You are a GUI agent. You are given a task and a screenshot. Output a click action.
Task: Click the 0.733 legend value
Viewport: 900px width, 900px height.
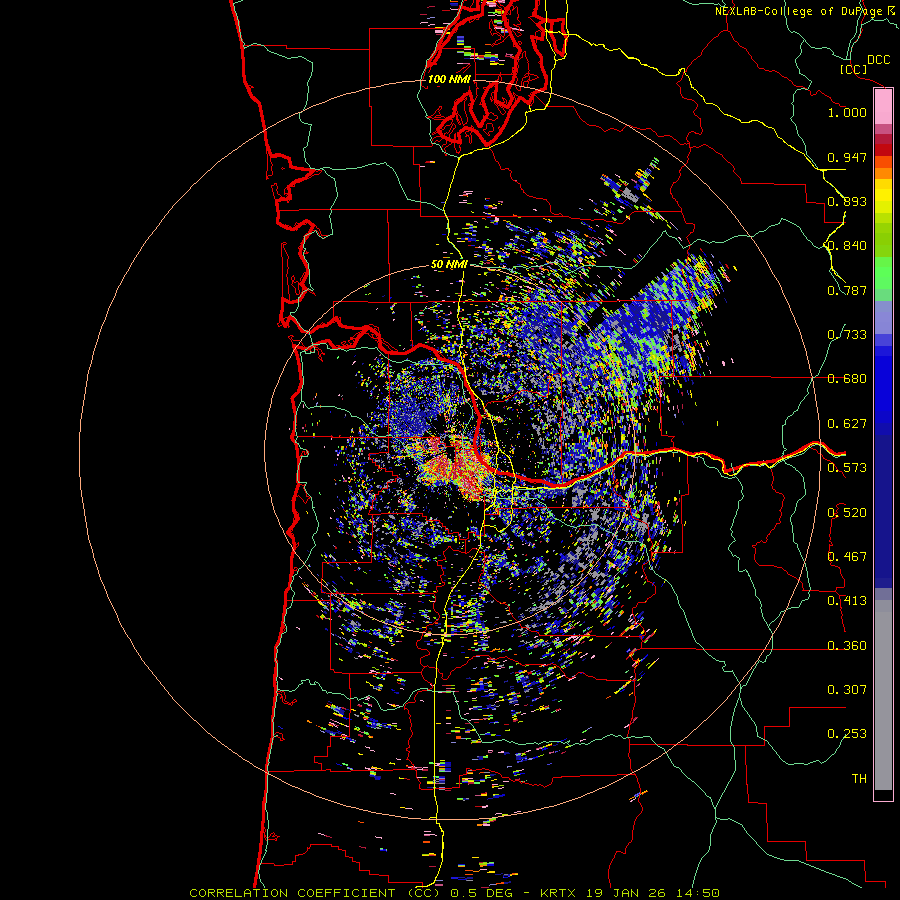[847, 335]
